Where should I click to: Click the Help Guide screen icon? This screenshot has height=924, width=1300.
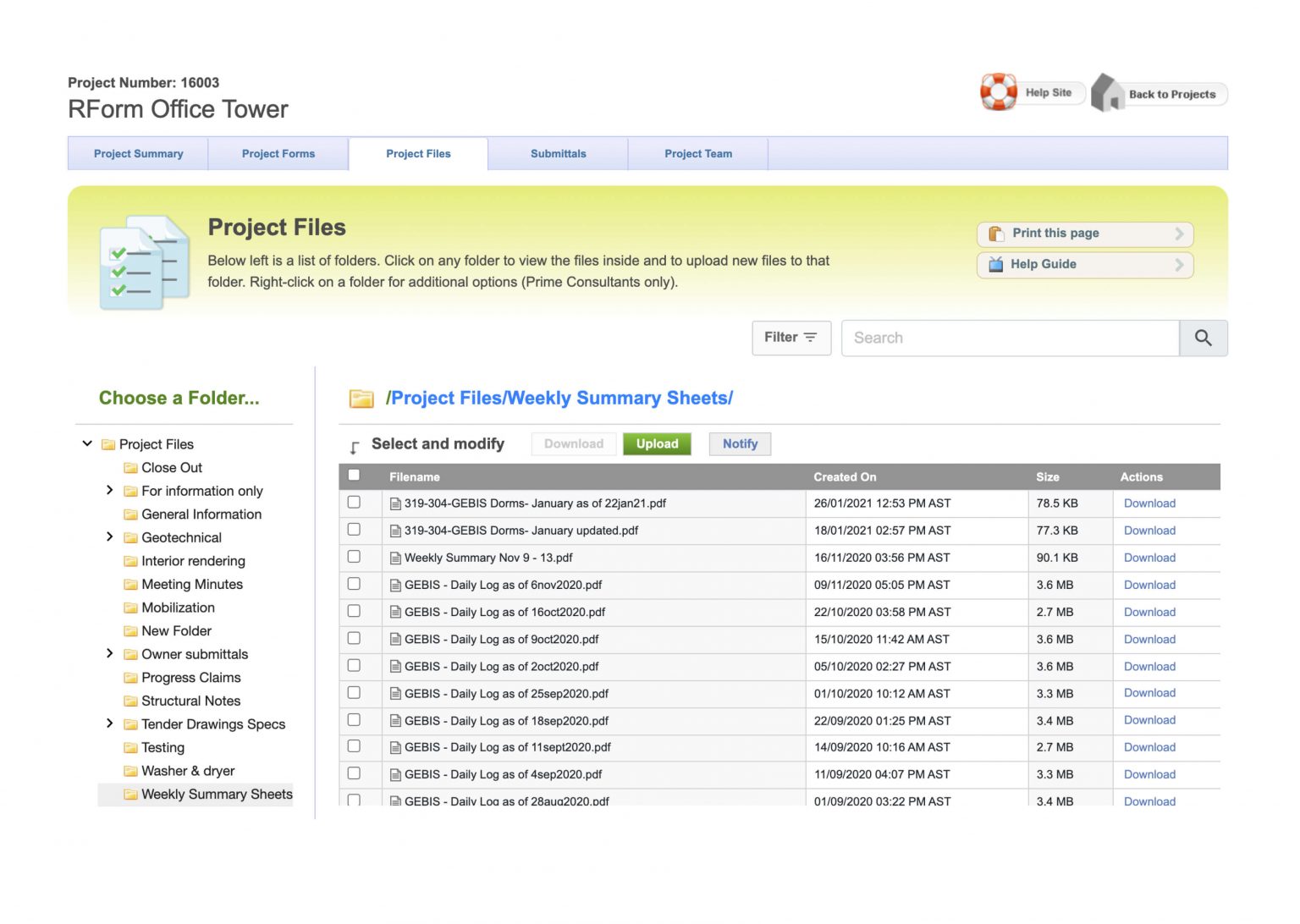click(x=995, y=265)
